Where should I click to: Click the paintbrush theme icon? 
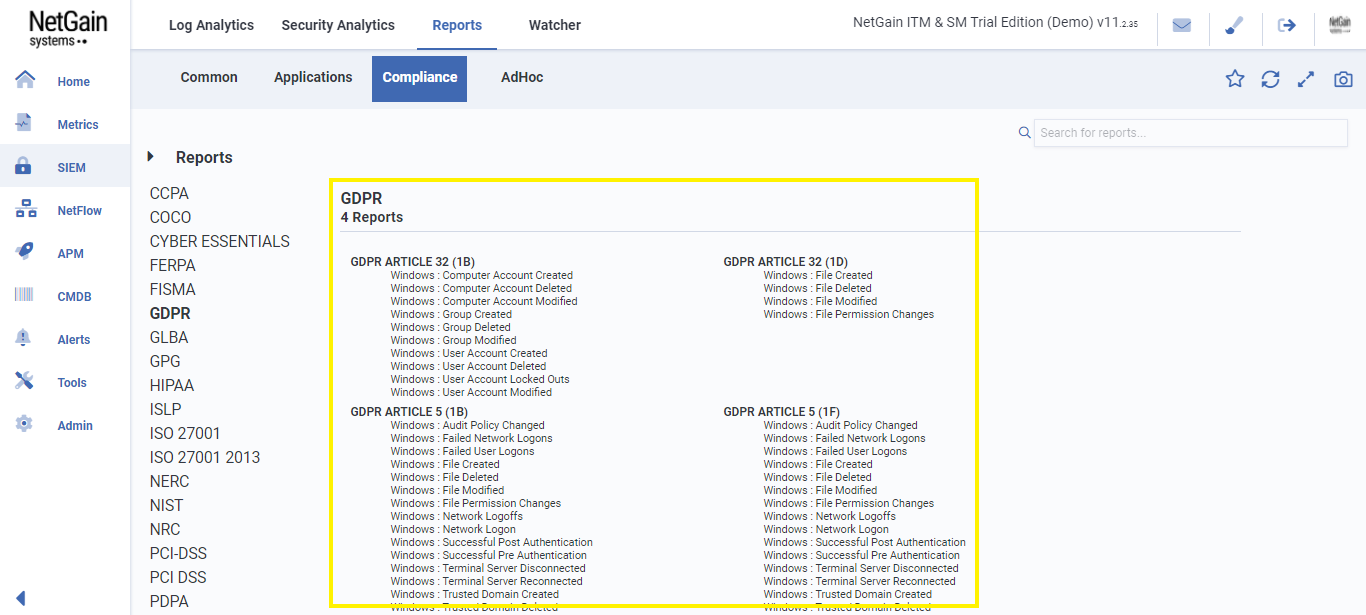(x=1234, y=26)
